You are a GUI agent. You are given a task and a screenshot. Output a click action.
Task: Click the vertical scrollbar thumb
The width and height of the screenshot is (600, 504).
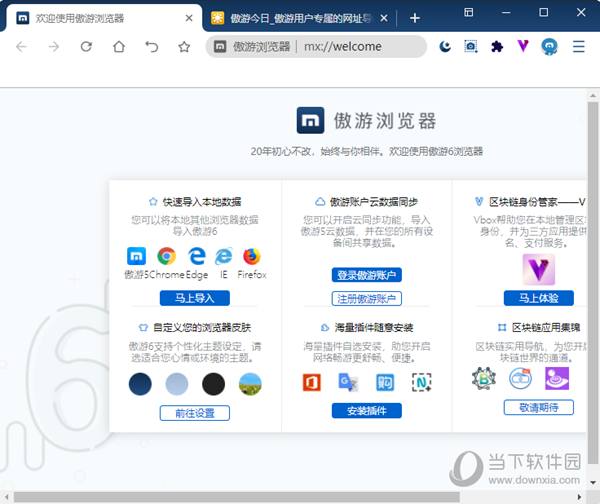coord(593,283)
